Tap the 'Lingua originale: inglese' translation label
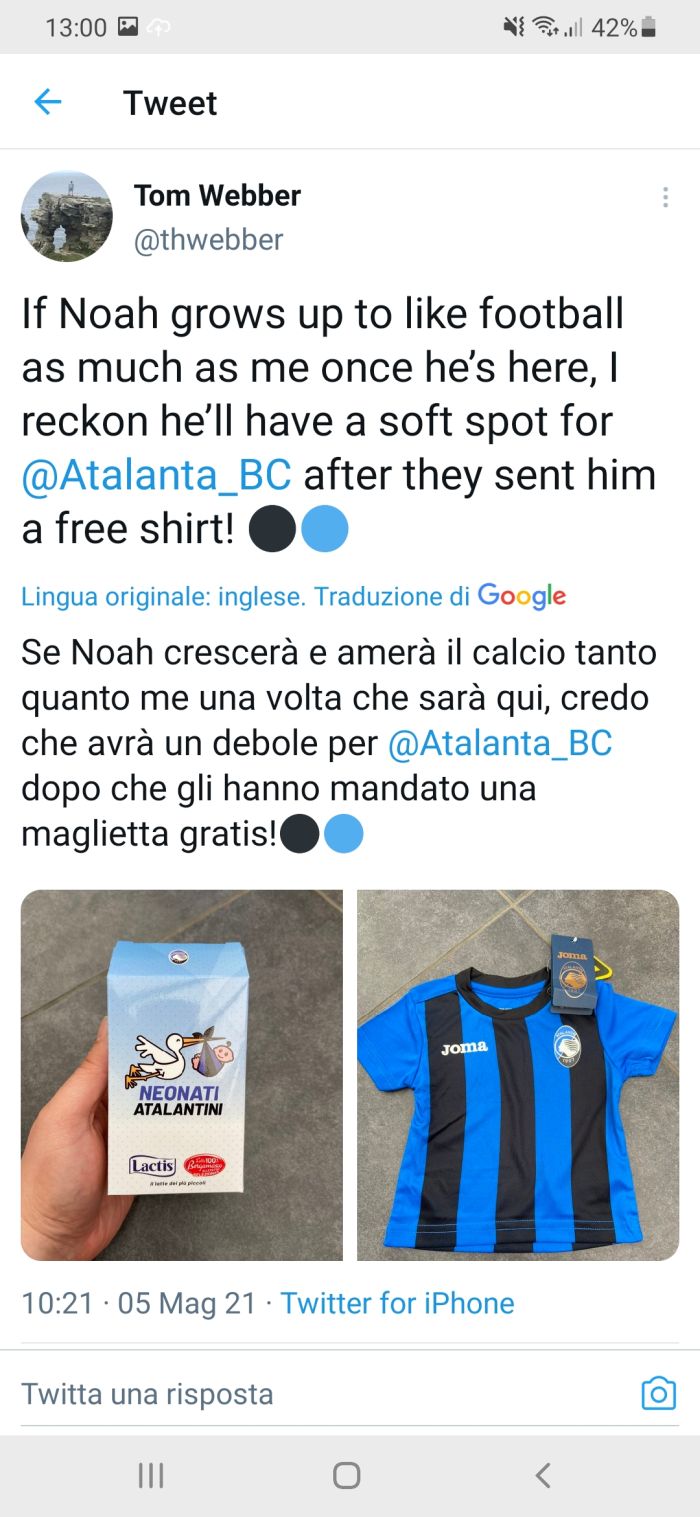Screen dimensions: 700x1517 [x=163, y=597]
